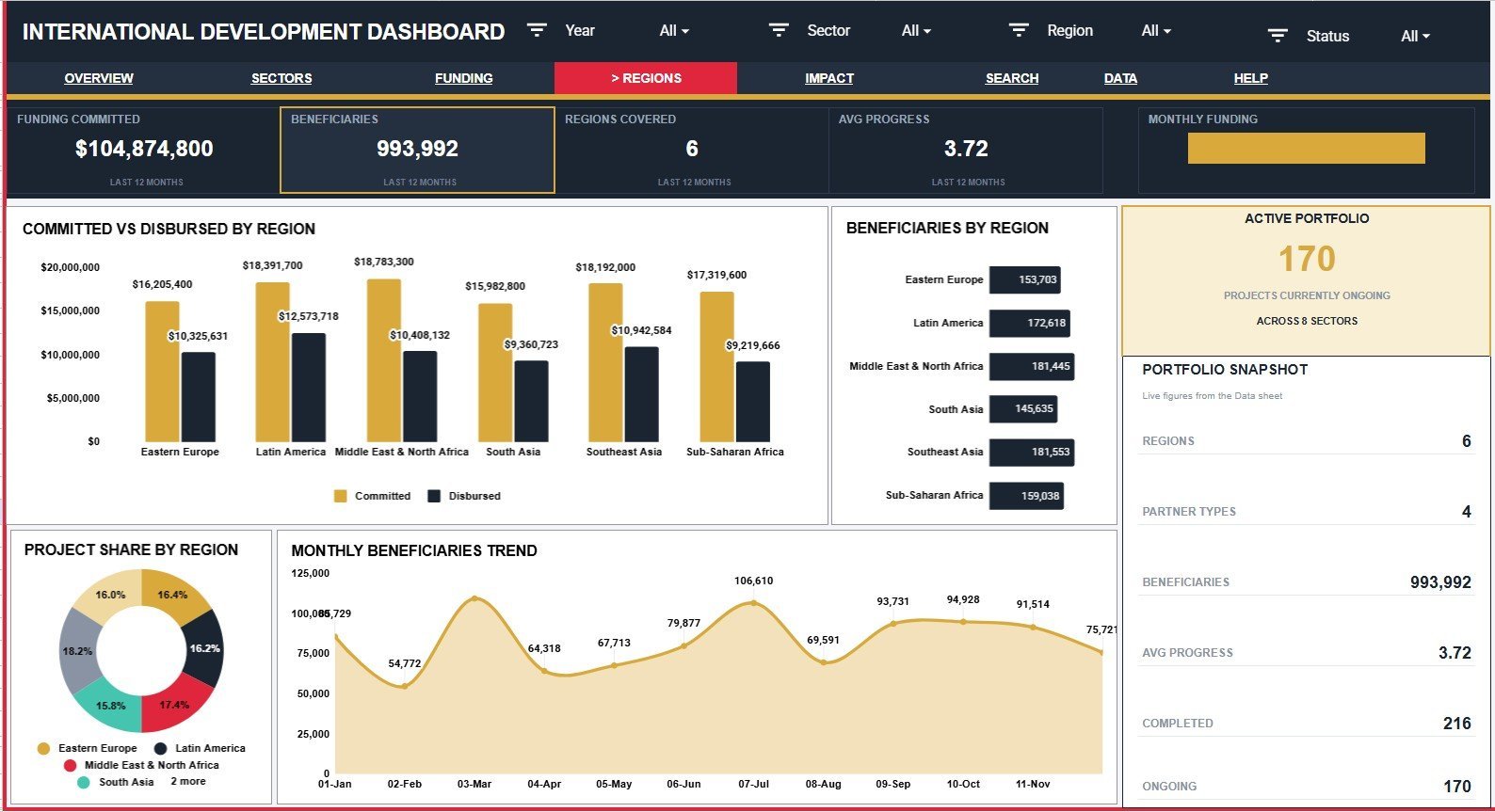Click South Asia disbursed bar $9,360,723

[531, 402]
